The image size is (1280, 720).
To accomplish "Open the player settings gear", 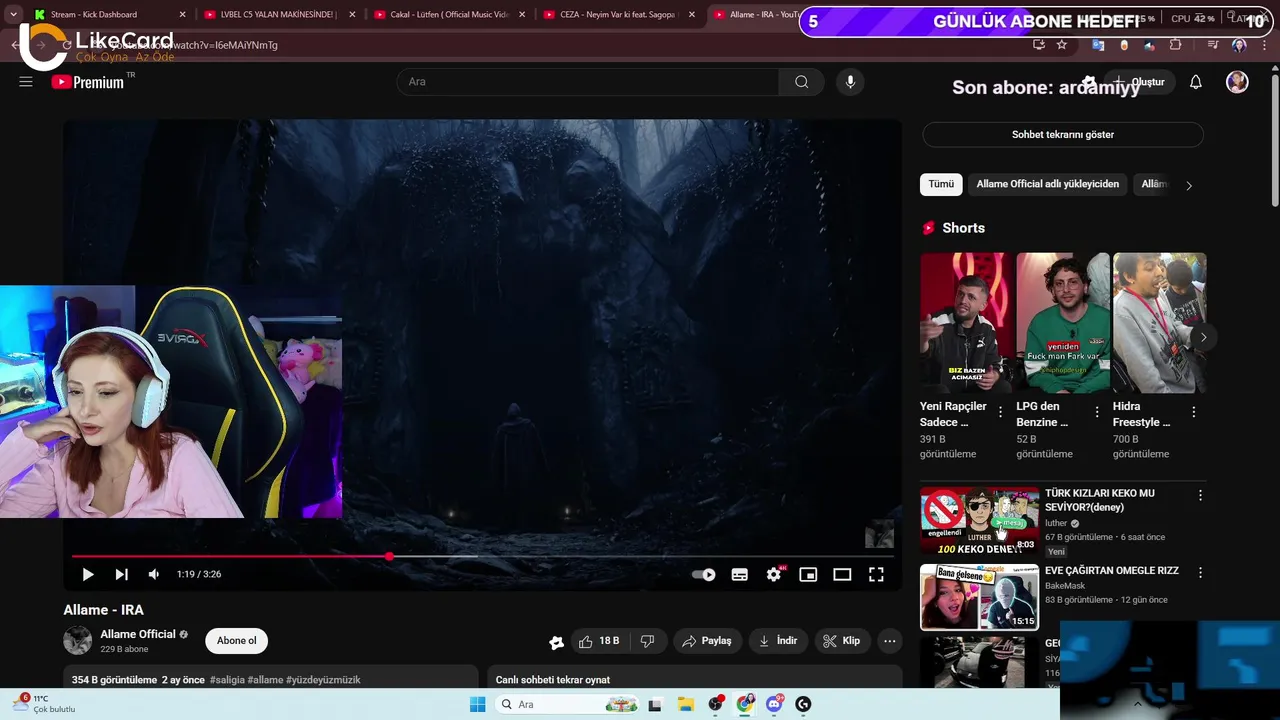I will click(773, 574).
